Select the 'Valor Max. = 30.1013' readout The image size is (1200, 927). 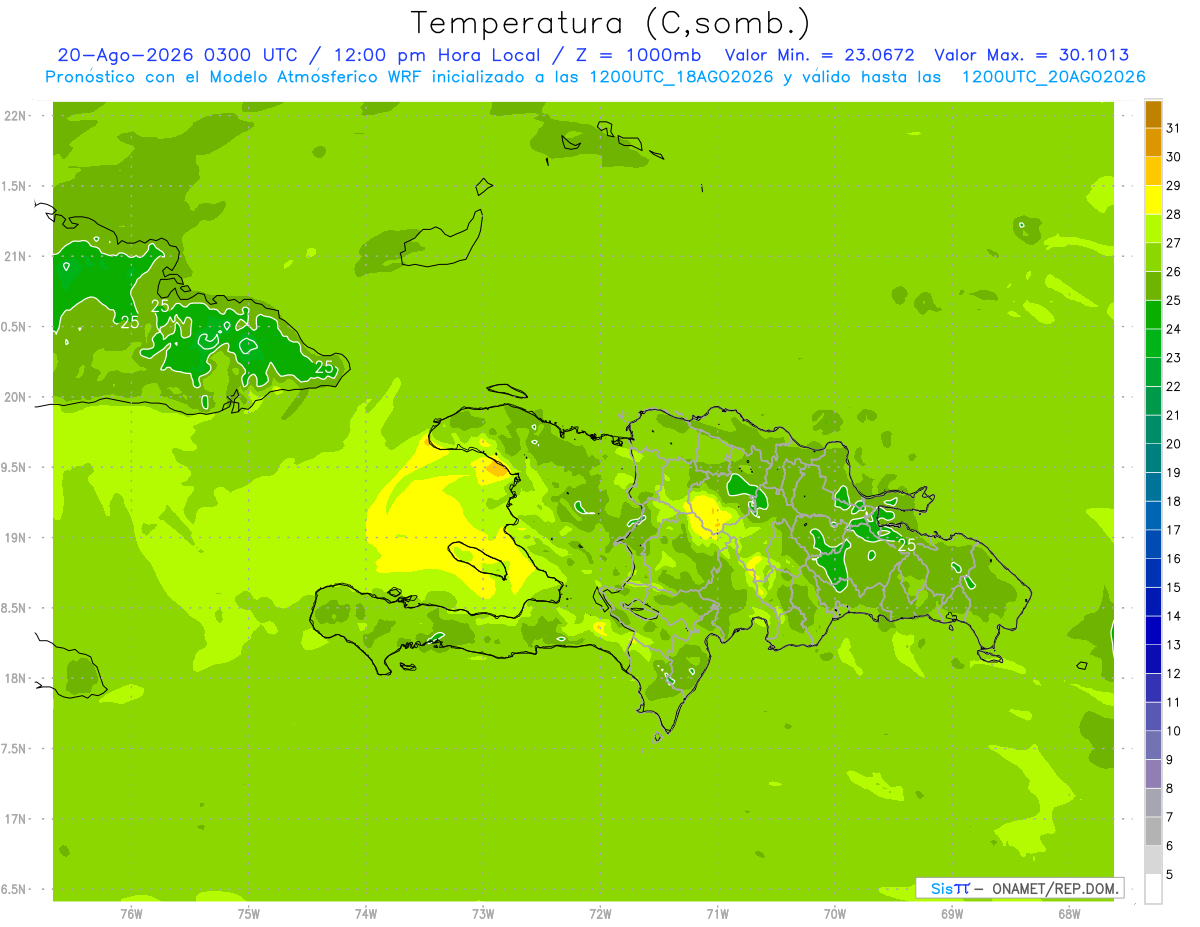(1031, 55)
